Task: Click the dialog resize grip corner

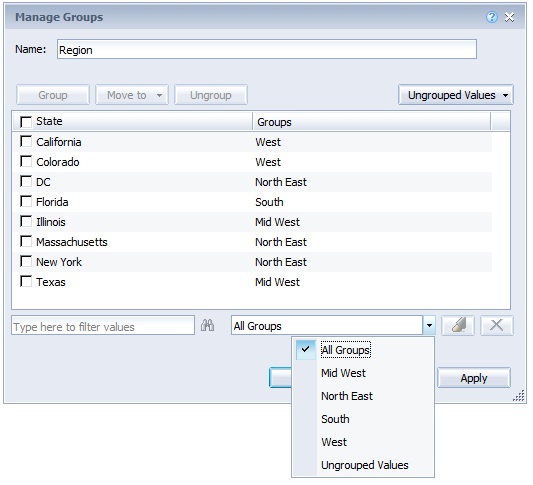Action: pos(519,396)
